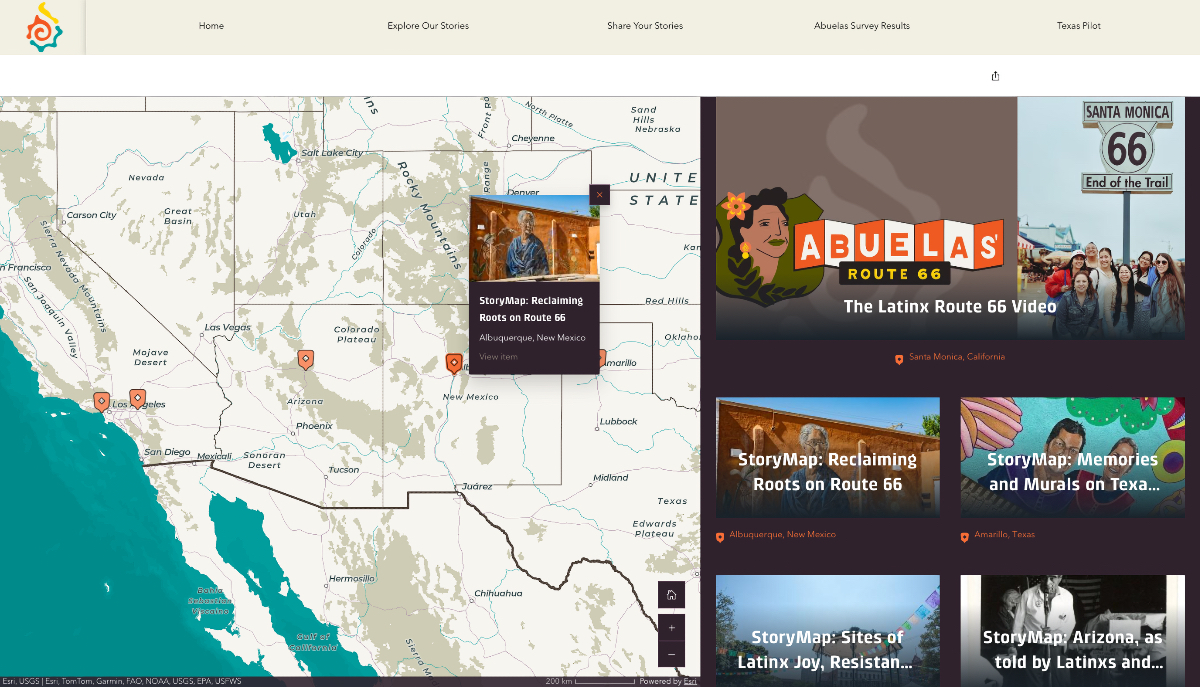This screenshot has width=1200, height=687.
Task: Click Cheyenne map label
Action: coord(532,138)
